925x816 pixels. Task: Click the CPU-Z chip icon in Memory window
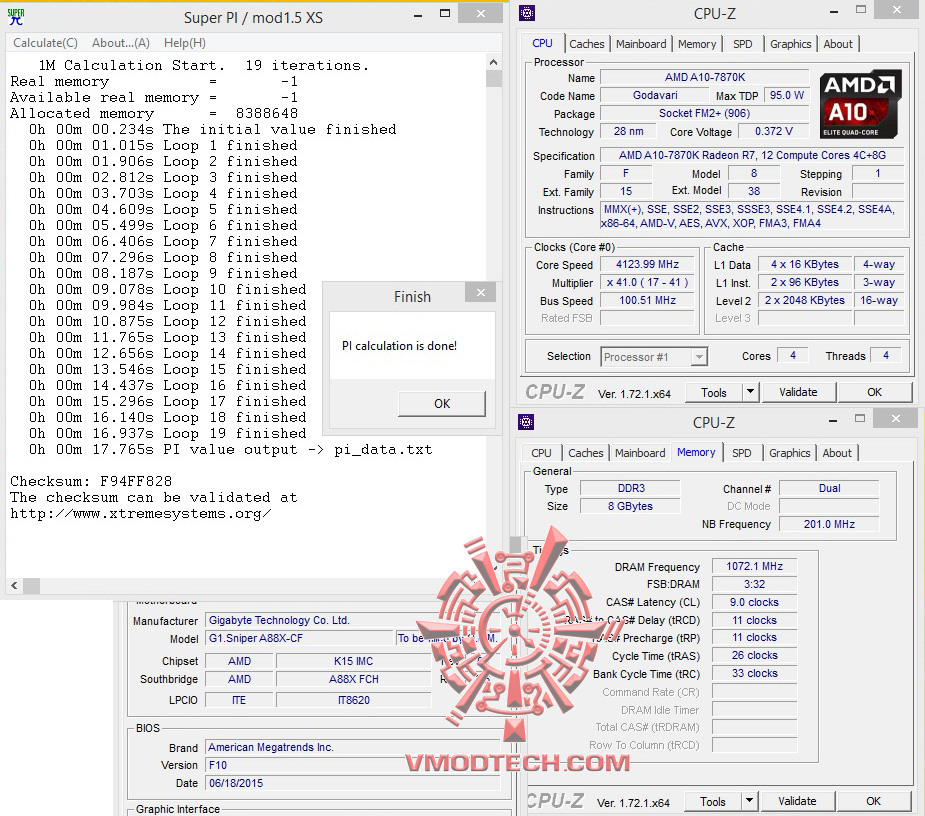click(526, 422)
